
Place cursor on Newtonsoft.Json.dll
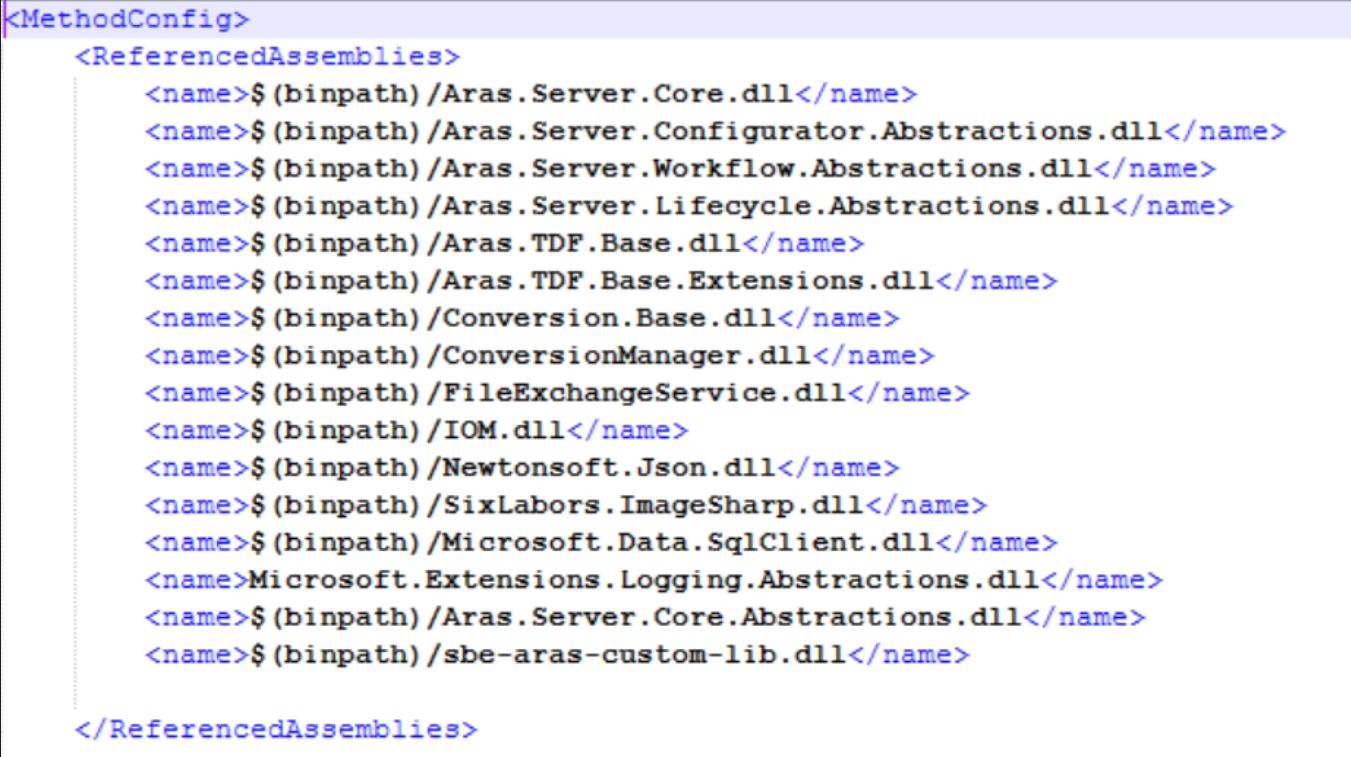(608, 467)
